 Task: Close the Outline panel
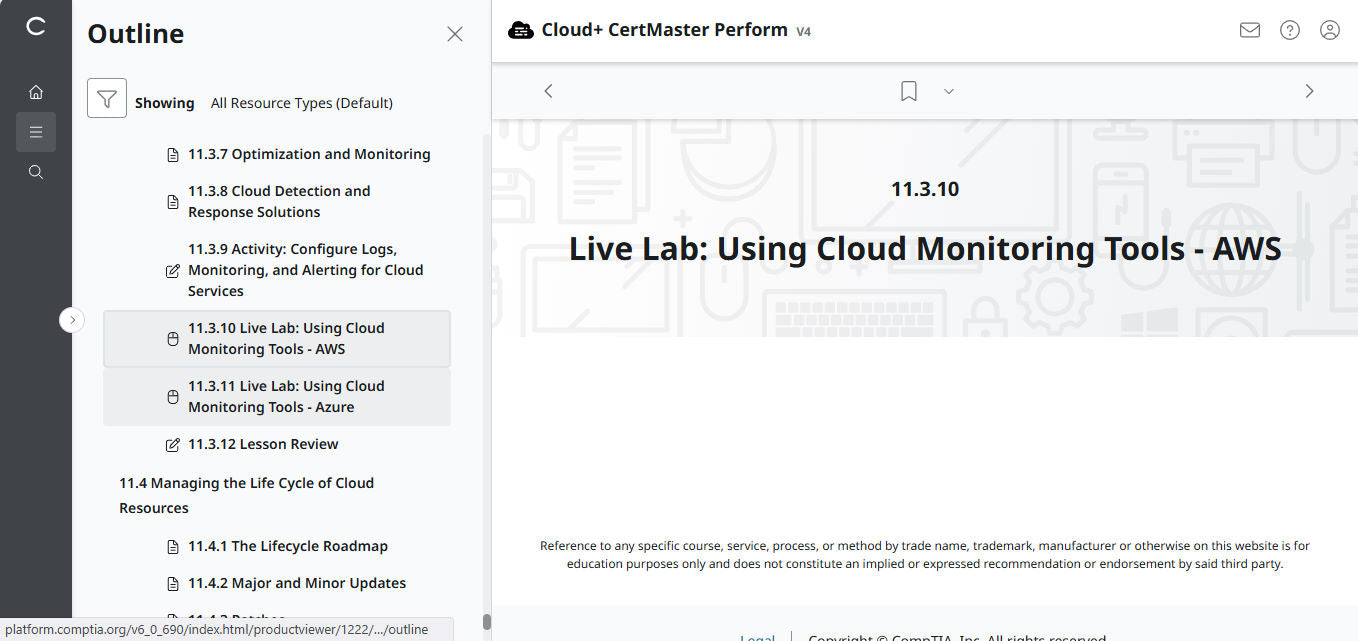(455, 33)
